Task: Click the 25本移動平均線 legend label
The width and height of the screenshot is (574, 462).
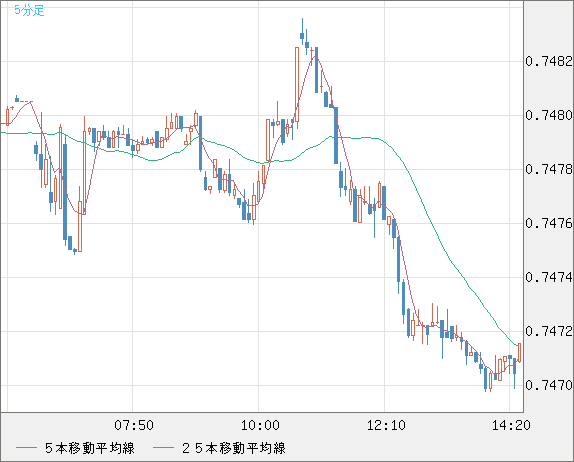Action: point(234,448)
